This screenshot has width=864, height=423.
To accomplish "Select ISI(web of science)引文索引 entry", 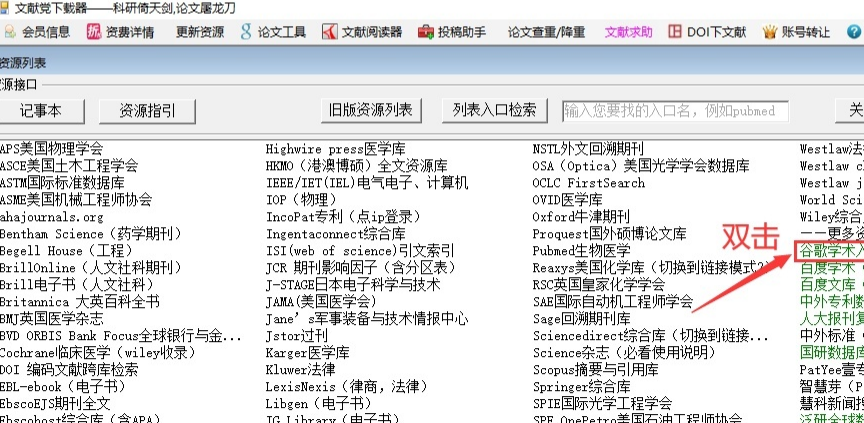I will click(x=360, y=251).
